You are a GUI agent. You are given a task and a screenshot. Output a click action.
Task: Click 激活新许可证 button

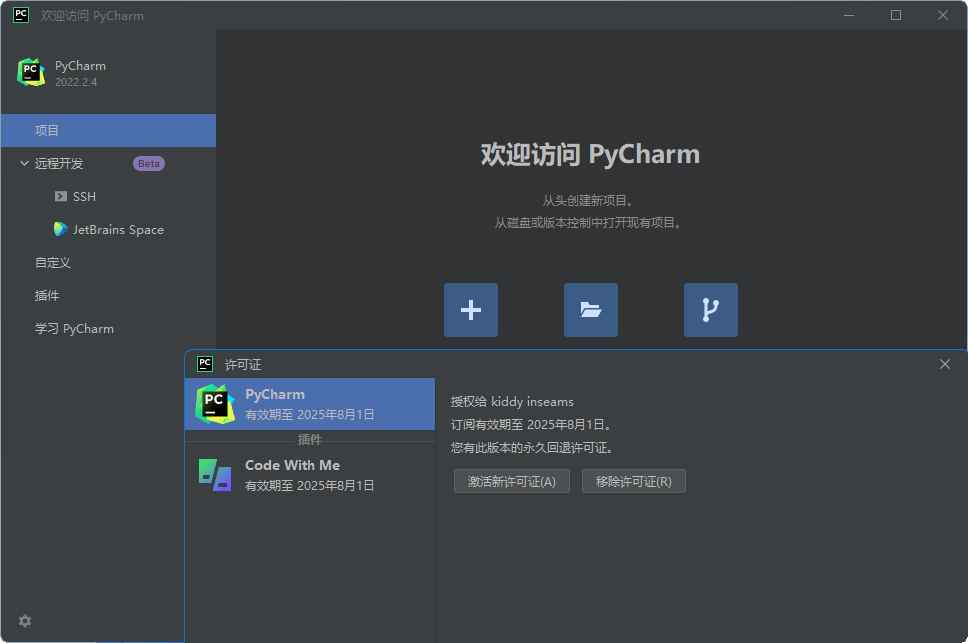(512, 481)
